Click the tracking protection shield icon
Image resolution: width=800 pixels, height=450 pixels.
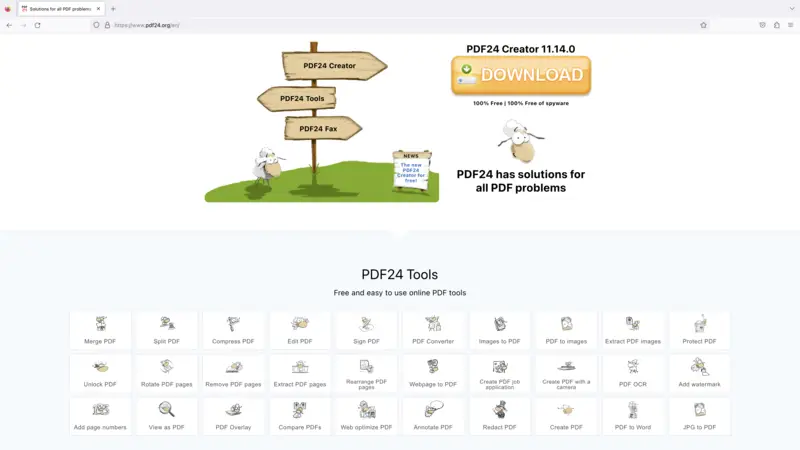point(96,25)
